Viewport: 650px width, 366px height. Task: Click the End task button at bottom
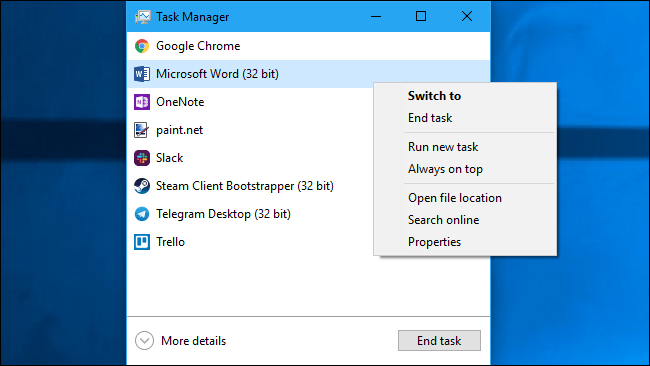439,341
